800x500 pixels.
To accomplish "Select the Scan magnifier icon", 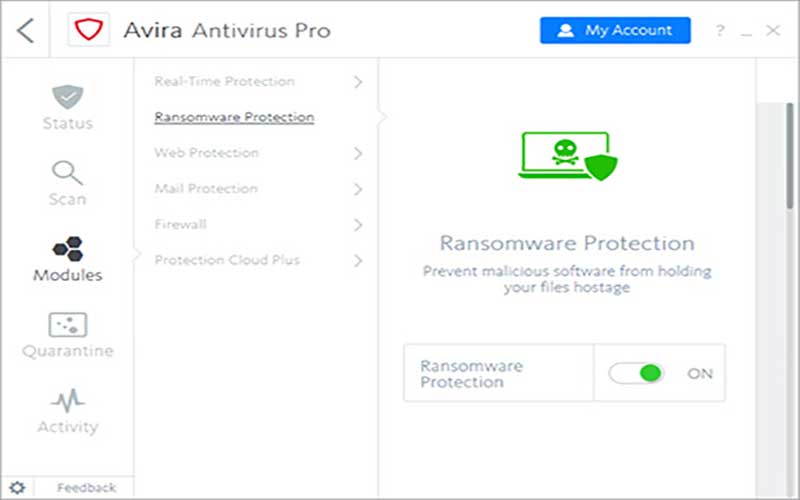I will [68, 172].
